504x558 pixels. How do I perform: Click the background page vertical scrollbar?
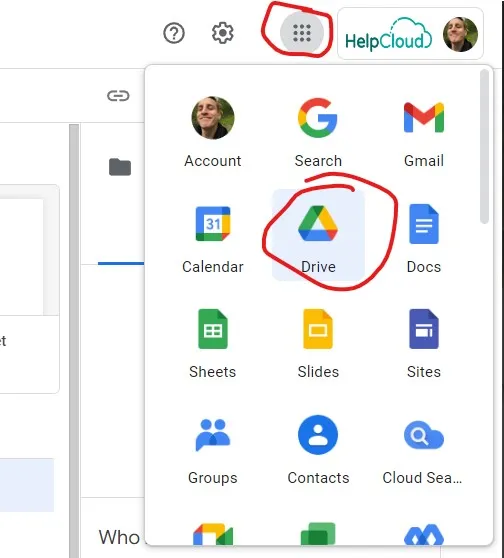tap(74, 341)
